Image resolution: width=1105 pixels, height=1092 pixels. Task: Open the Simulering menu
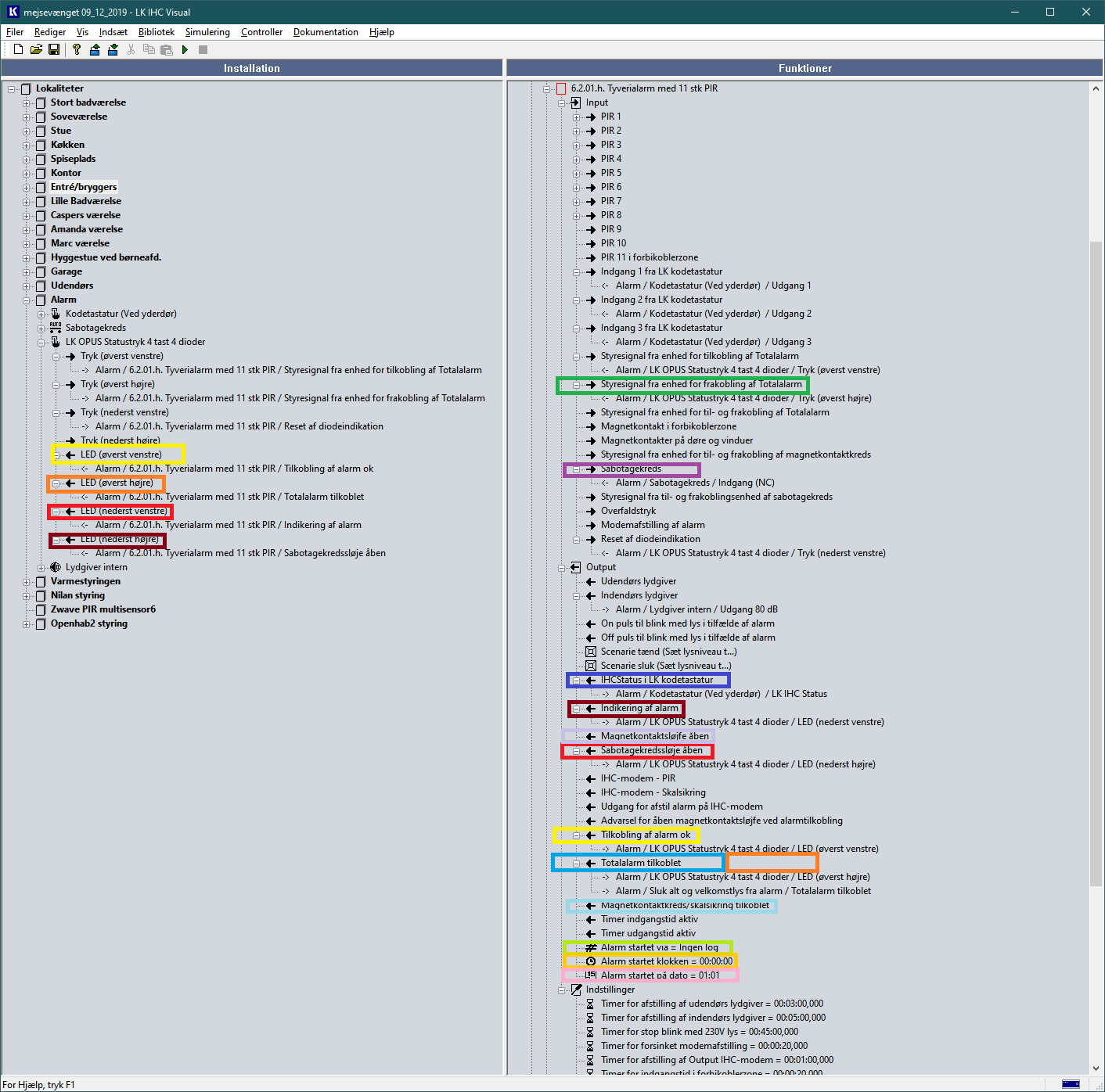point(207,32)
